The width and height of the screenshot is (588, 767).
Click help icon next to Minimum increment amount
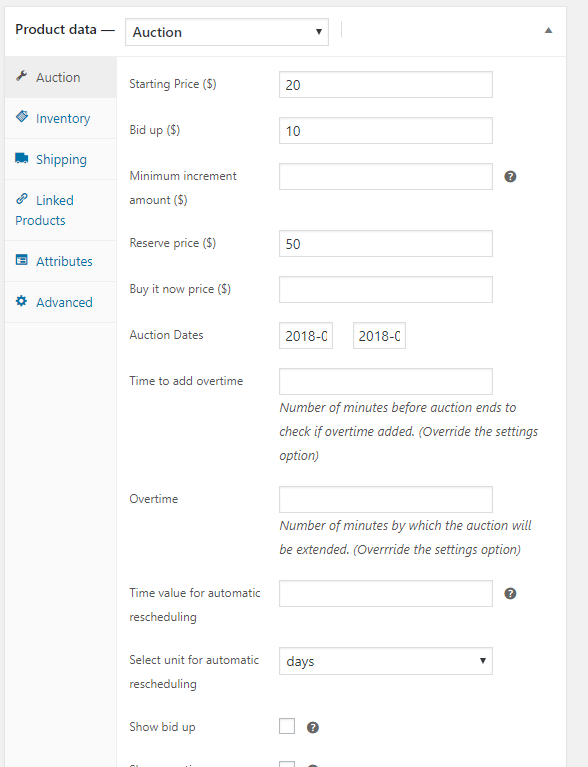click(510, 177)
